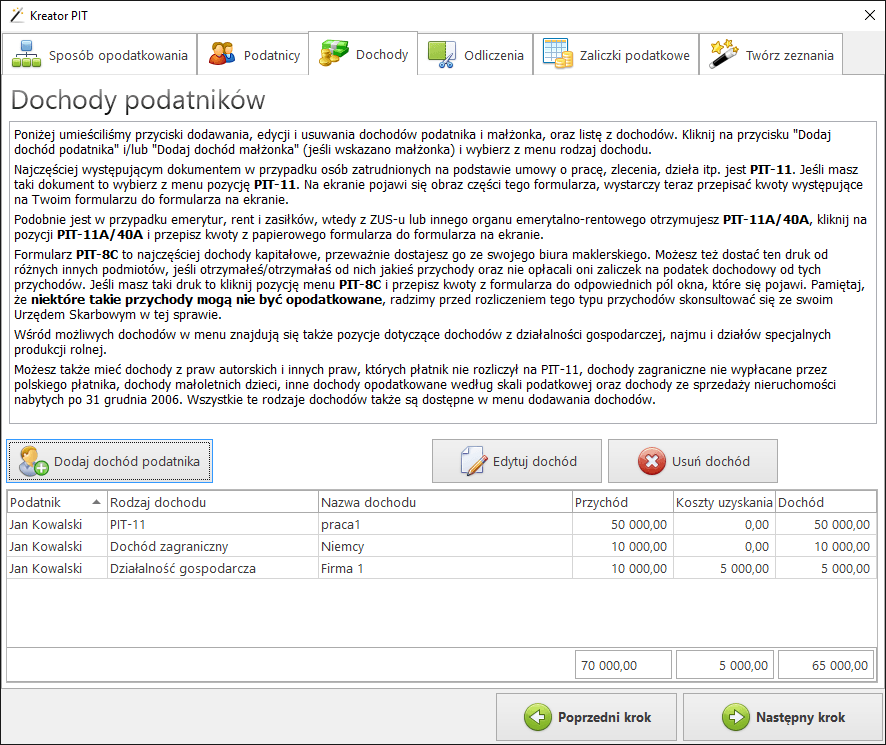This screenshot has width=886, height=745.
Task: Sort list by Przychód column header
Action: pyautogui.click(x=621, y=502)
